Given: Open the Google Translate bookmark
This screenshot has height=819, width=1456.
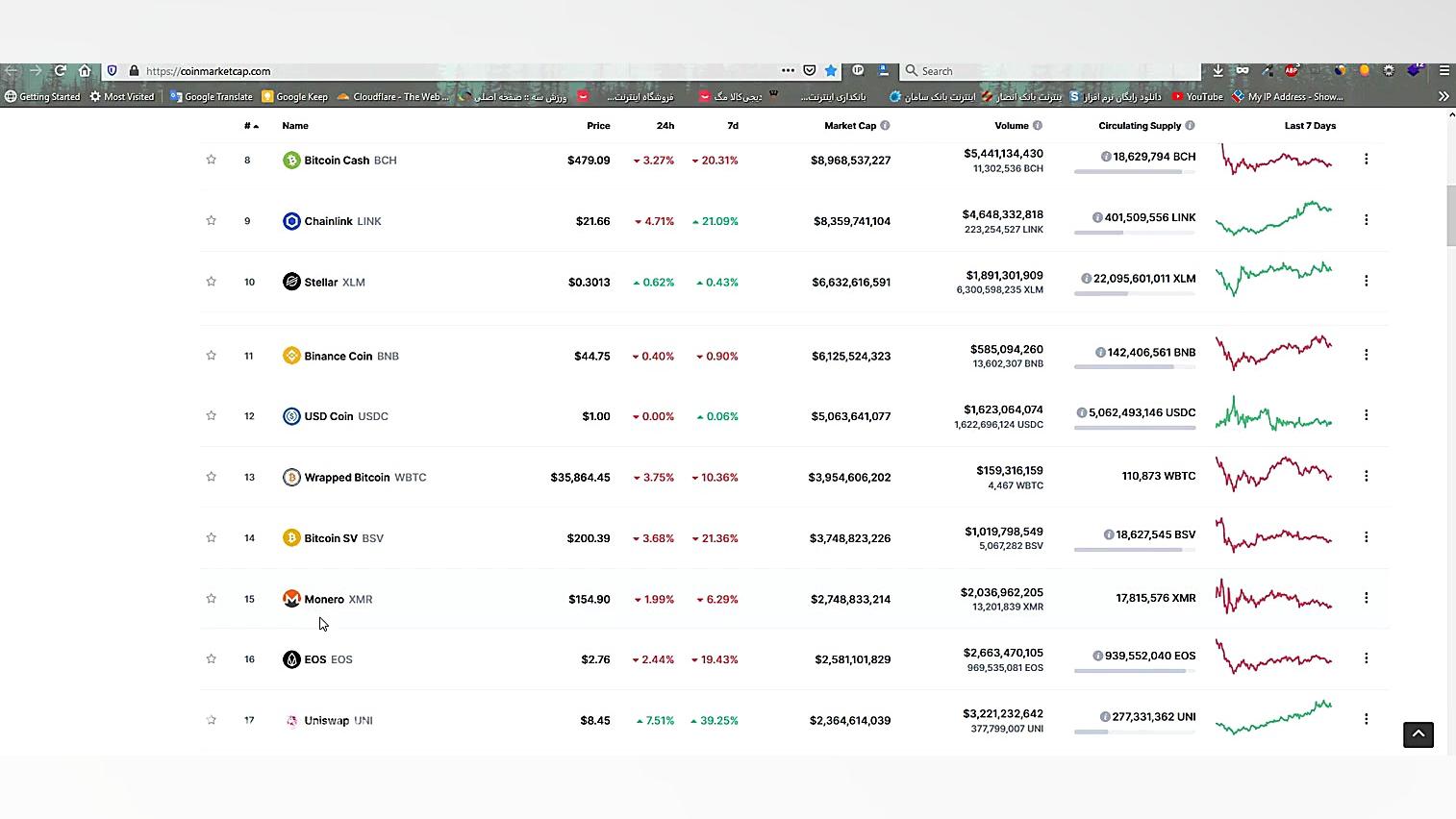Looking at the screenshot, I should pos(212,96).
